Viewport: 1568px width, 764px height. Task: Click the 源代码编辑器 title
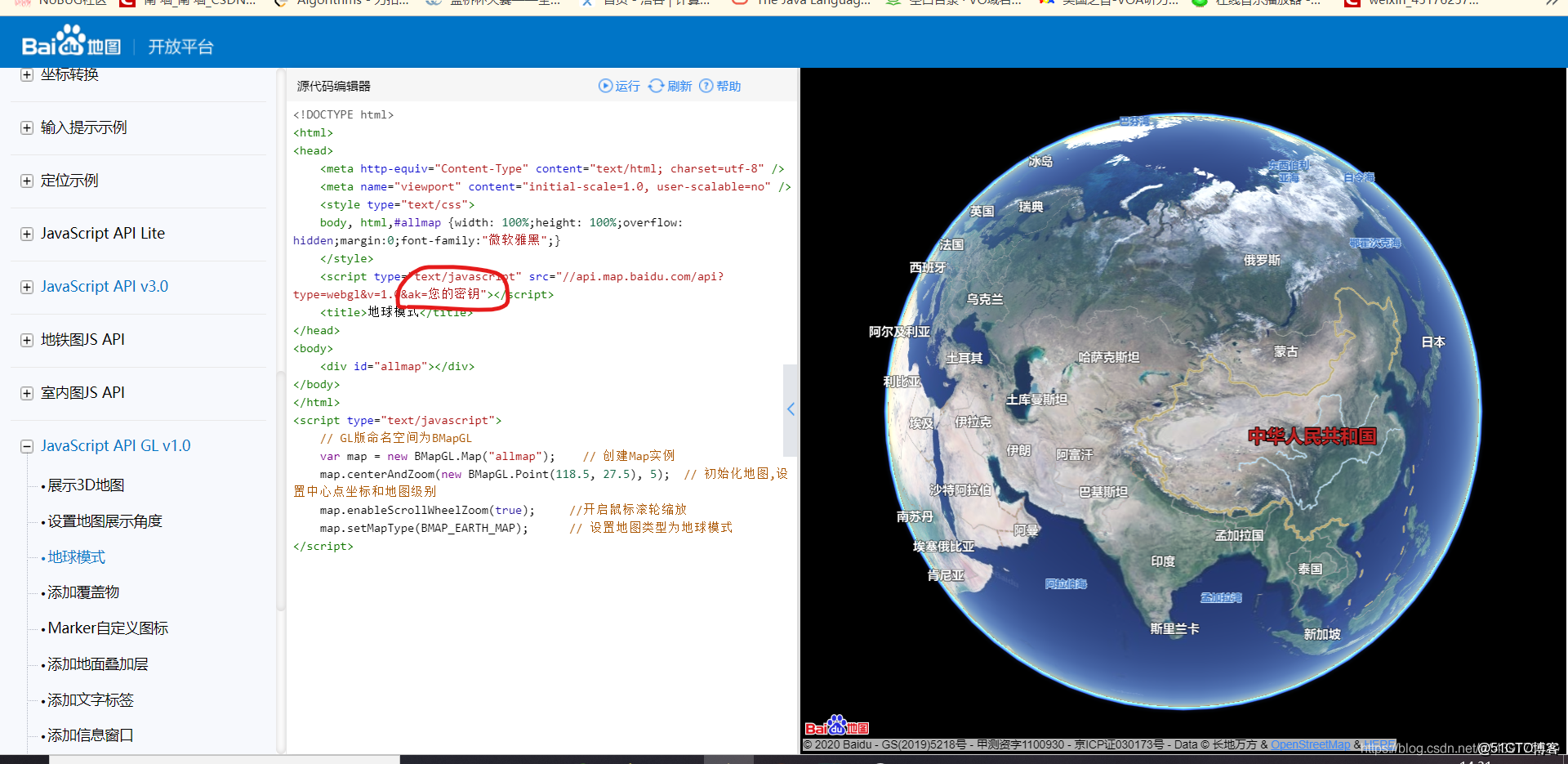click(x=333, y=87)
